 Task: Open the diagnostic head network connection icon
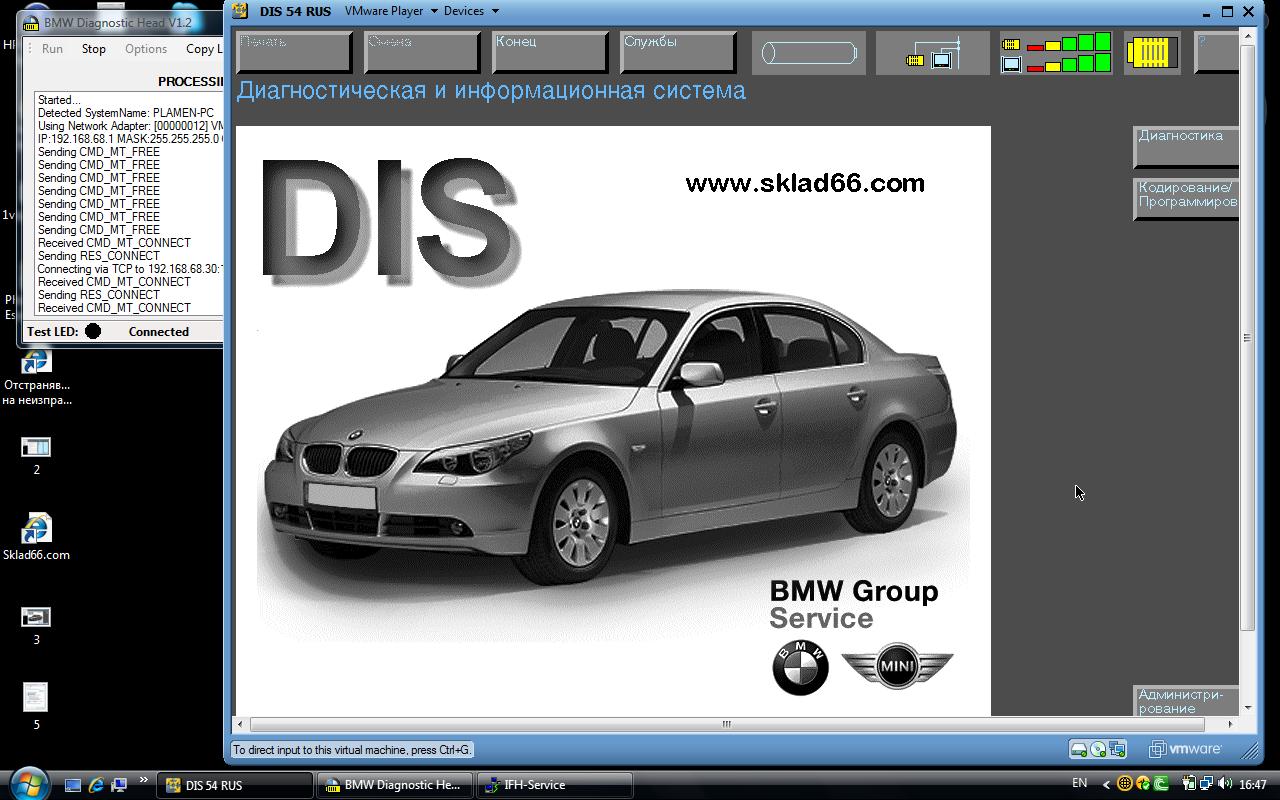click(932, 53)
